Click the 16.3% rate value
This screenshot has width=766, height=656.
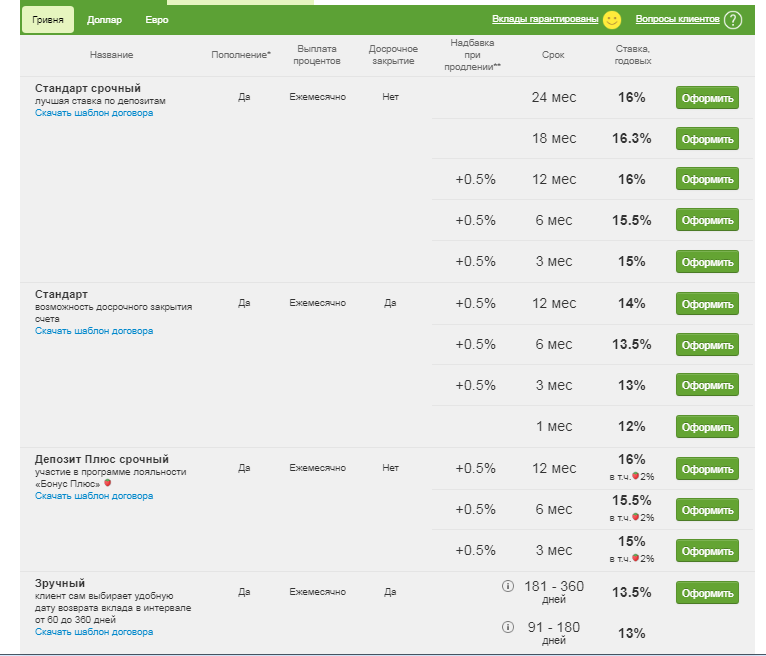click(x=632, y=138)
